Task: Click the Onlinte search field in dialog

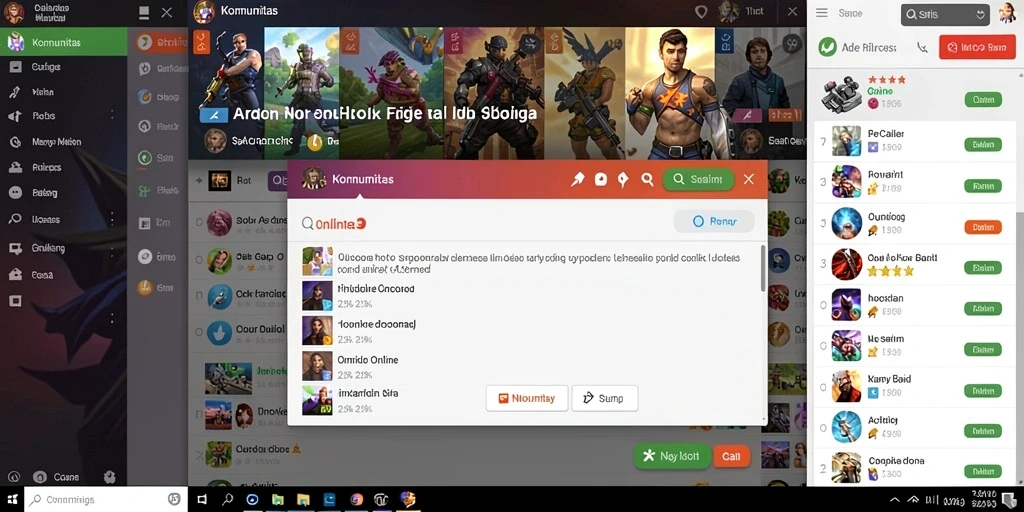Action: [x=483, y=223]
